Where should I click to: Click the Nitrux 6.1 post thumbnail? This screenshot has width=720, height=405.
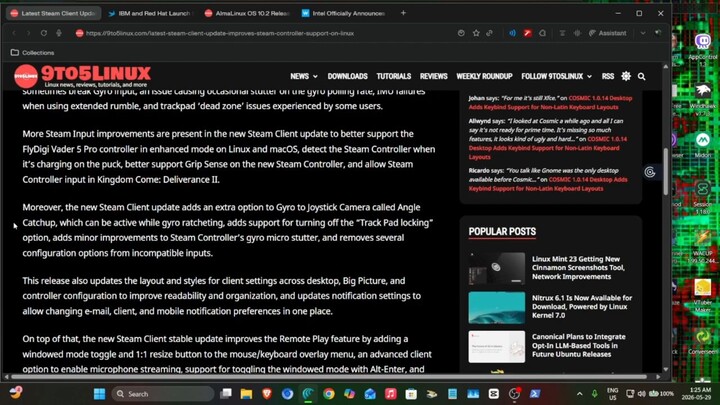click(x=497, y=308)
